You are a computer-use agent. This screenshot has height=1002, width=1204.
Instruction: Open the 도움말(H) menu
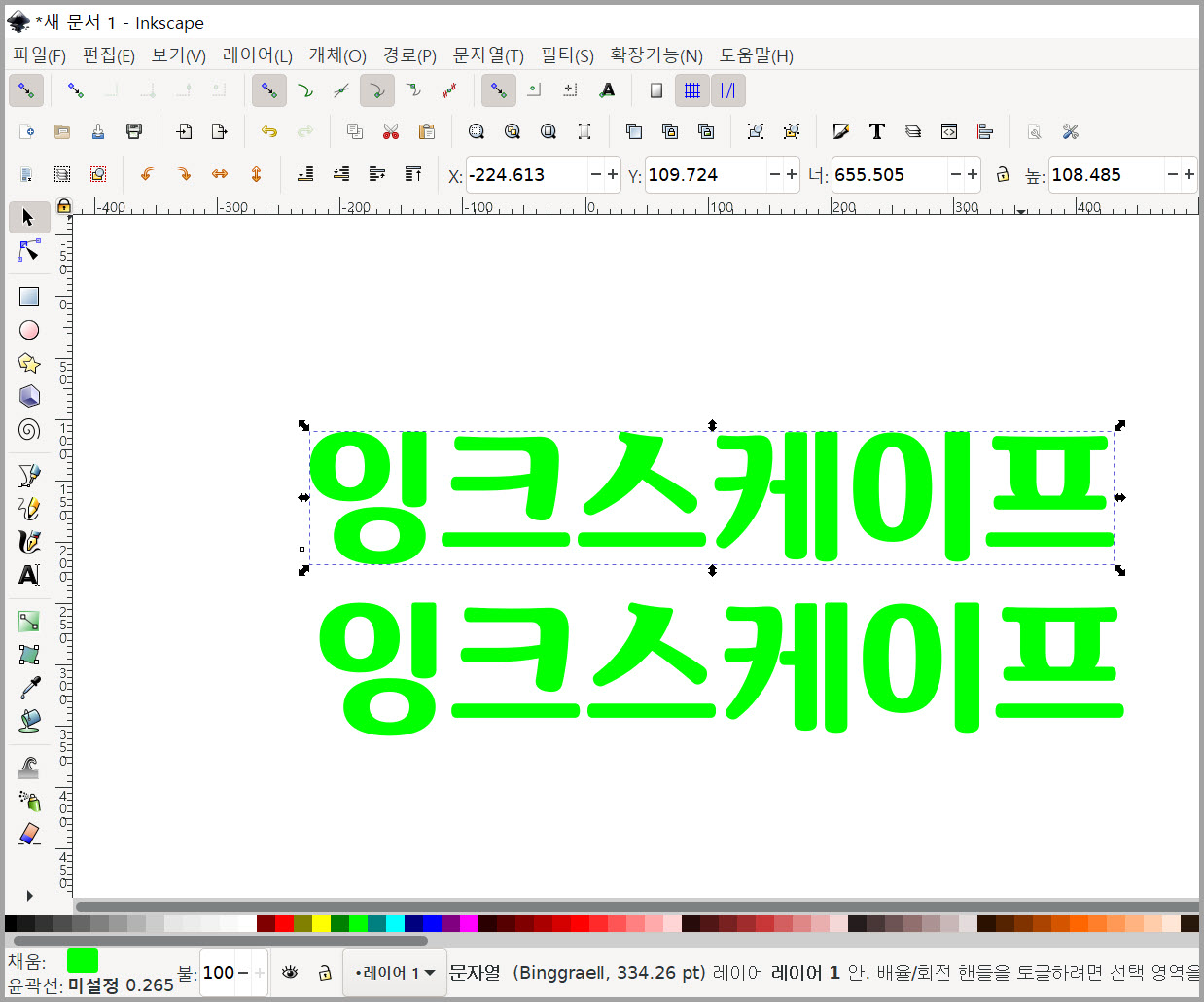click(x=757, y=55)
